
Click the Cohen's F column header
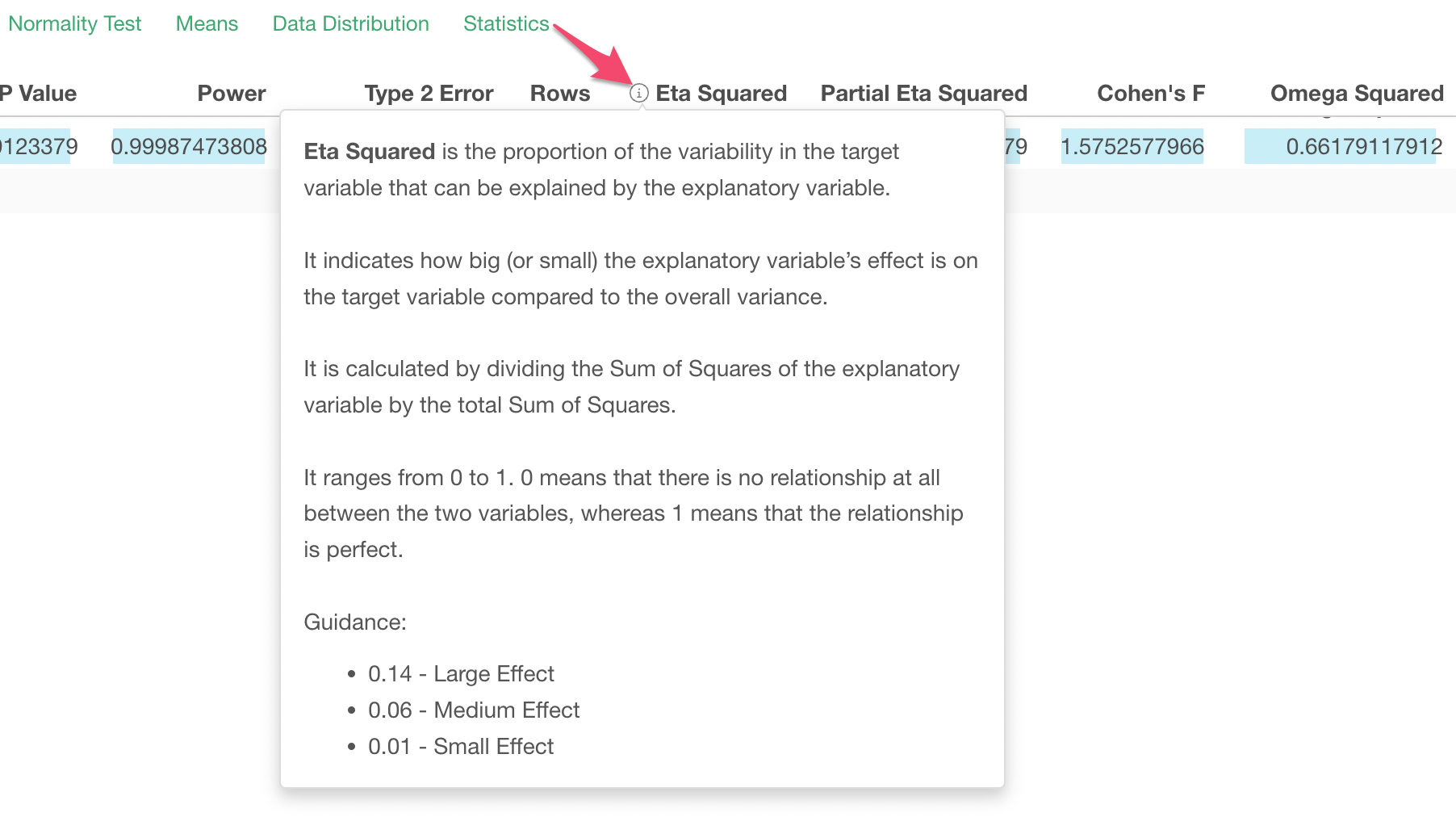click(1151, 94)
